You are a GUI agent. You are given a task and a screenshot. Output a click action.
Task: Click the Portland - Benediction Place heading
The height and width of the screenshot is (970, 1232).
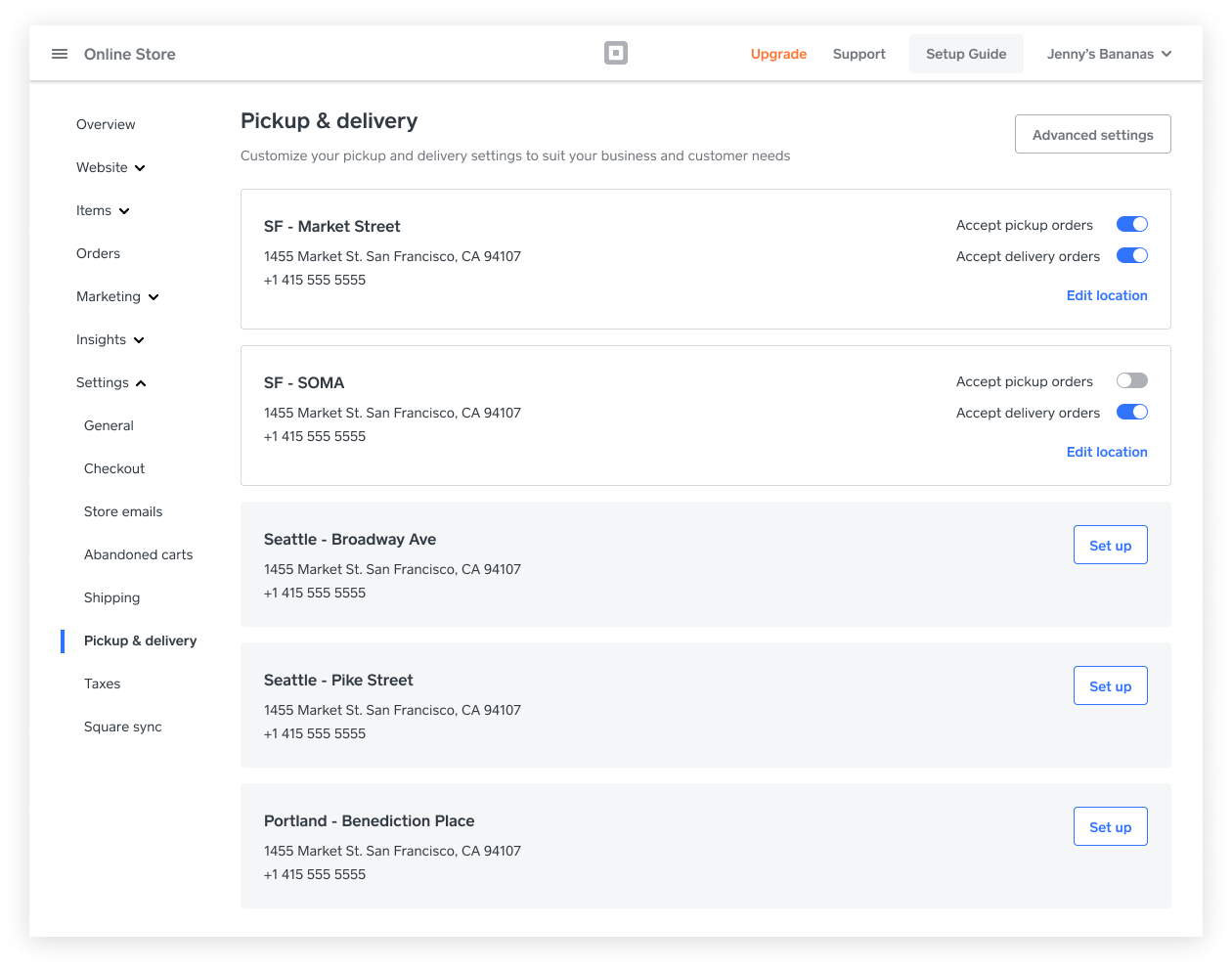click(370, 820)
